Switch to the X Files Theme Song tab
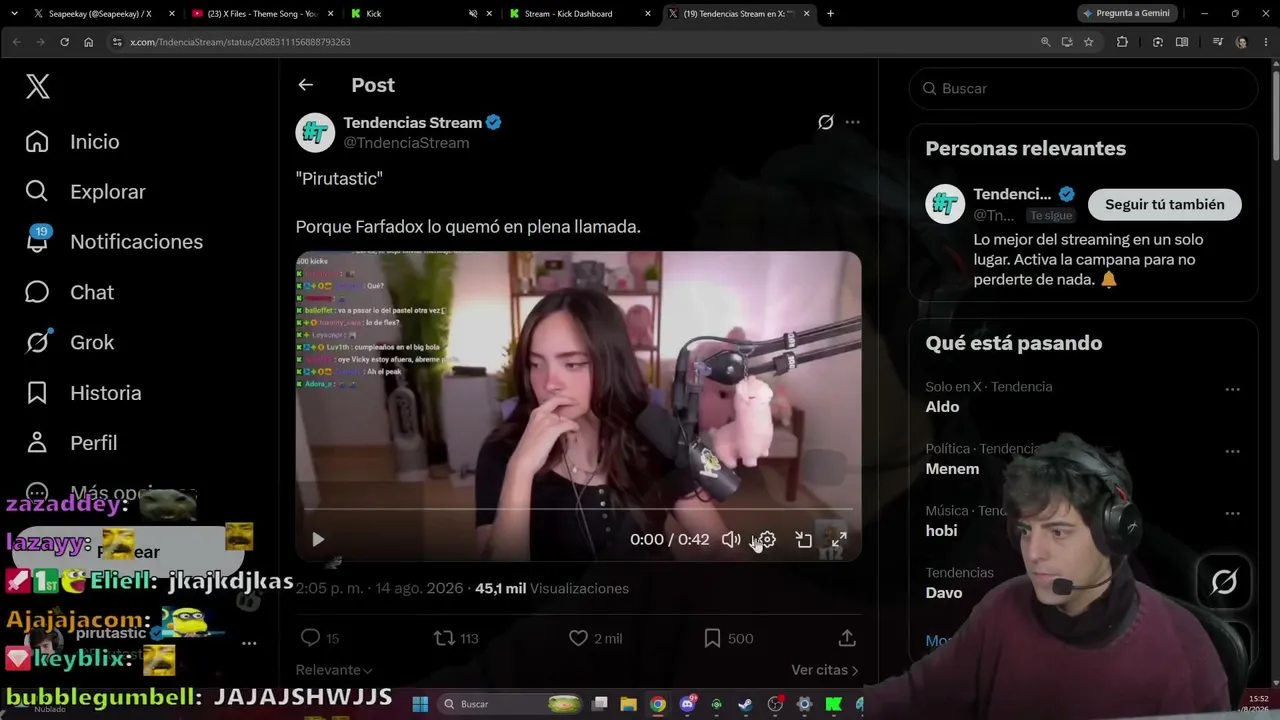1280x720 pixels. pos(262,14)
